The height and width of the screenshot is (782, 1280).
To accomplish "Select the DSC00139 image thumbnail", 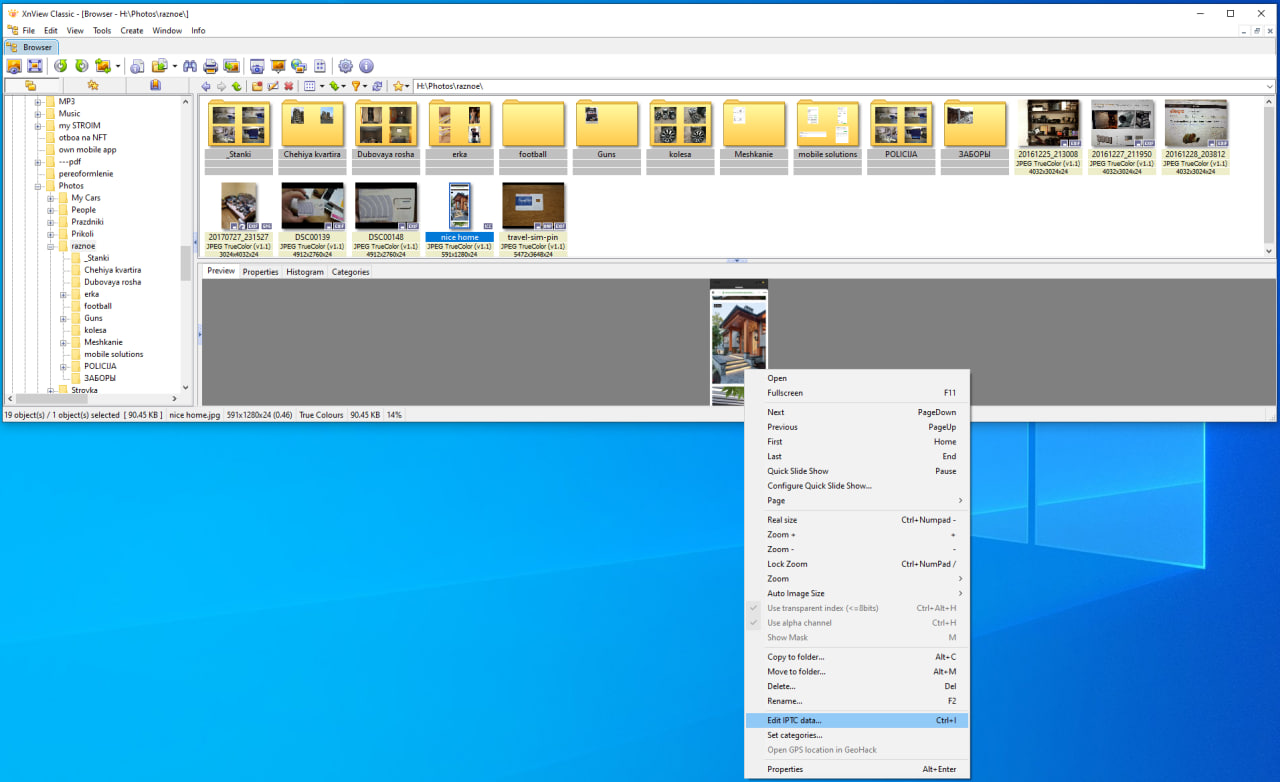I will click(312, 219).
